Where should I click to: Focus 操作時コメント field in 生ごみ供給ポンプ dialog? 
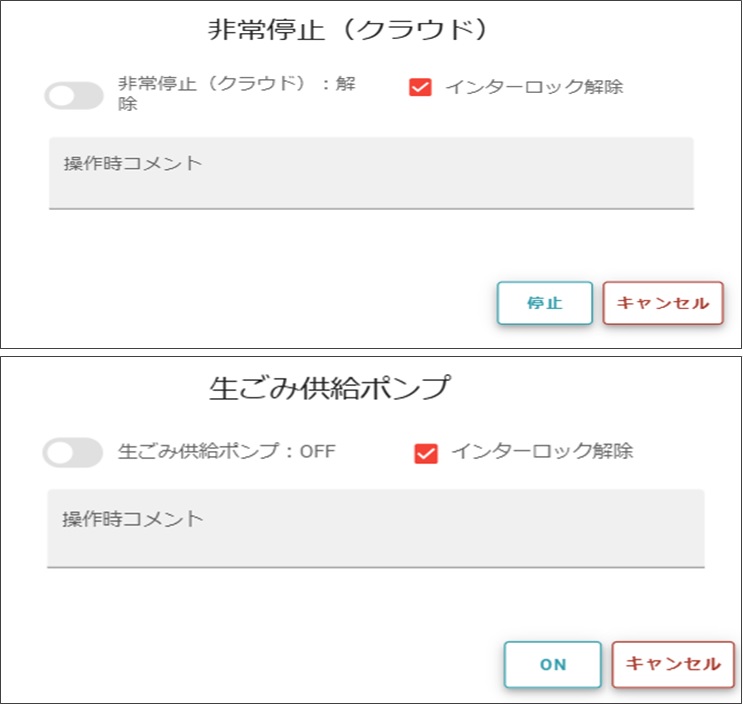click(x=375, y=528)
